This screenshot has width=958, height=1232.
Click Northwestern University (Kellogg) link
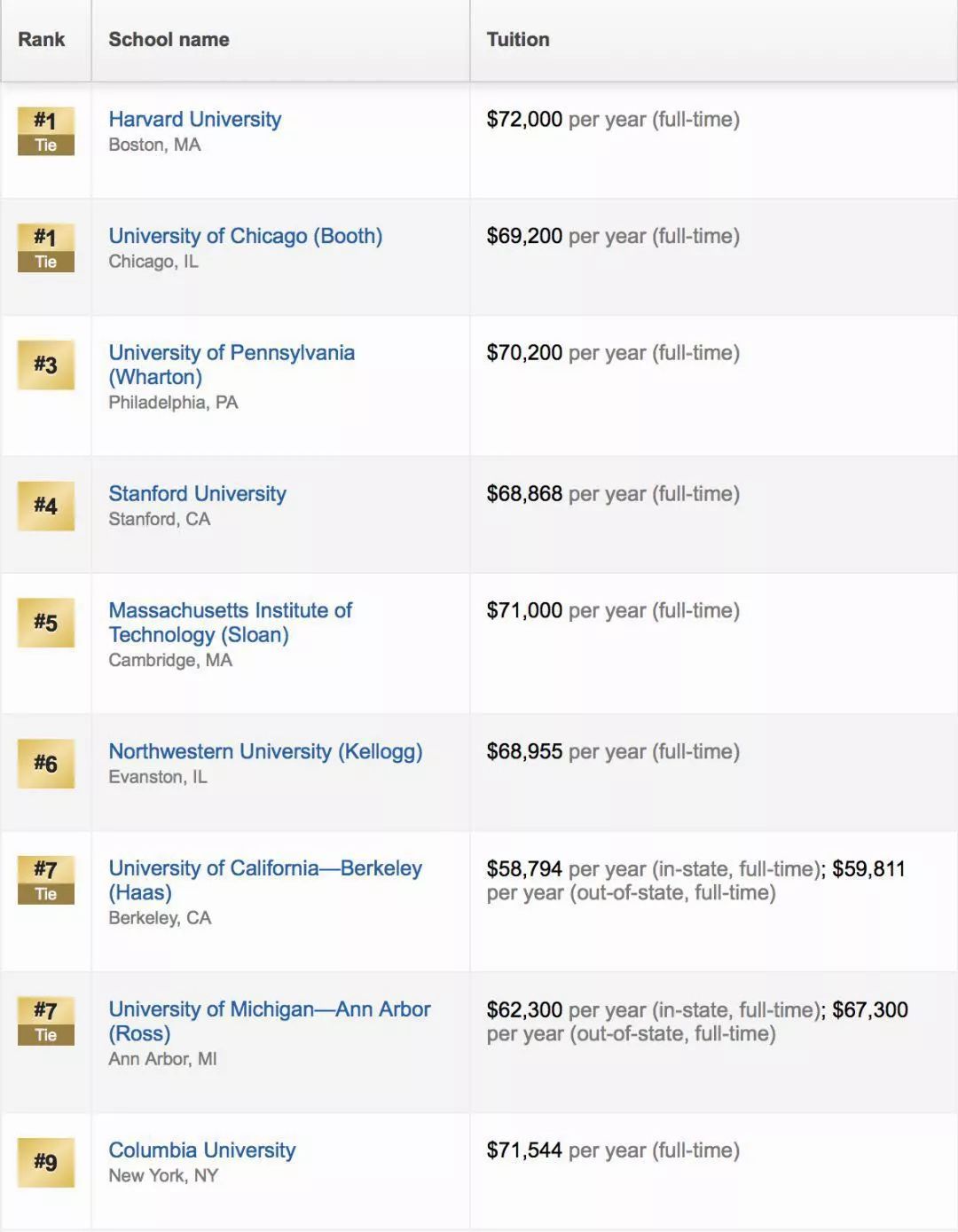265,752
